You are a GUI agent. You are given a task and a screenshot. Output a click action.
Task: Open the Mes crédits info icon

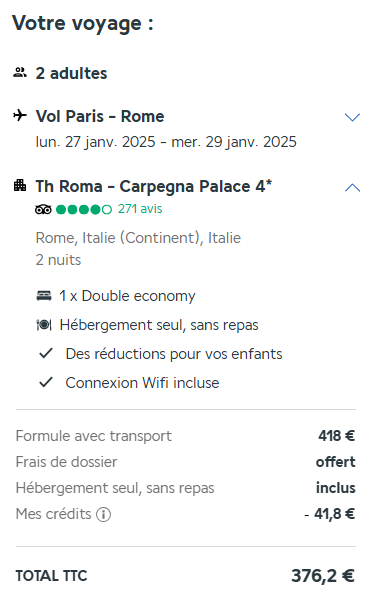point(103,514)
